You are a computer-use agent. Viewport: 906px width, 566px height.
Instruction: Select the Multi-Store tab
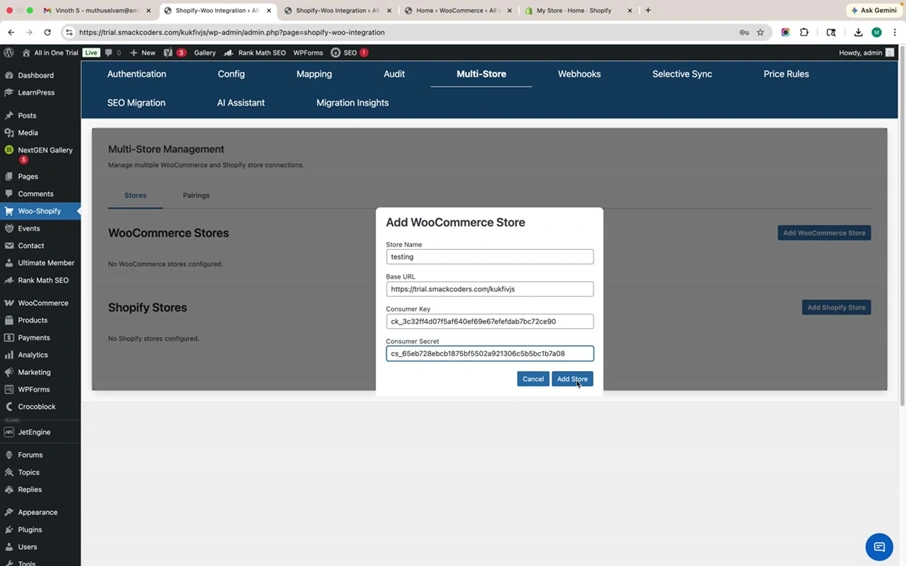(x=481, y=74)
